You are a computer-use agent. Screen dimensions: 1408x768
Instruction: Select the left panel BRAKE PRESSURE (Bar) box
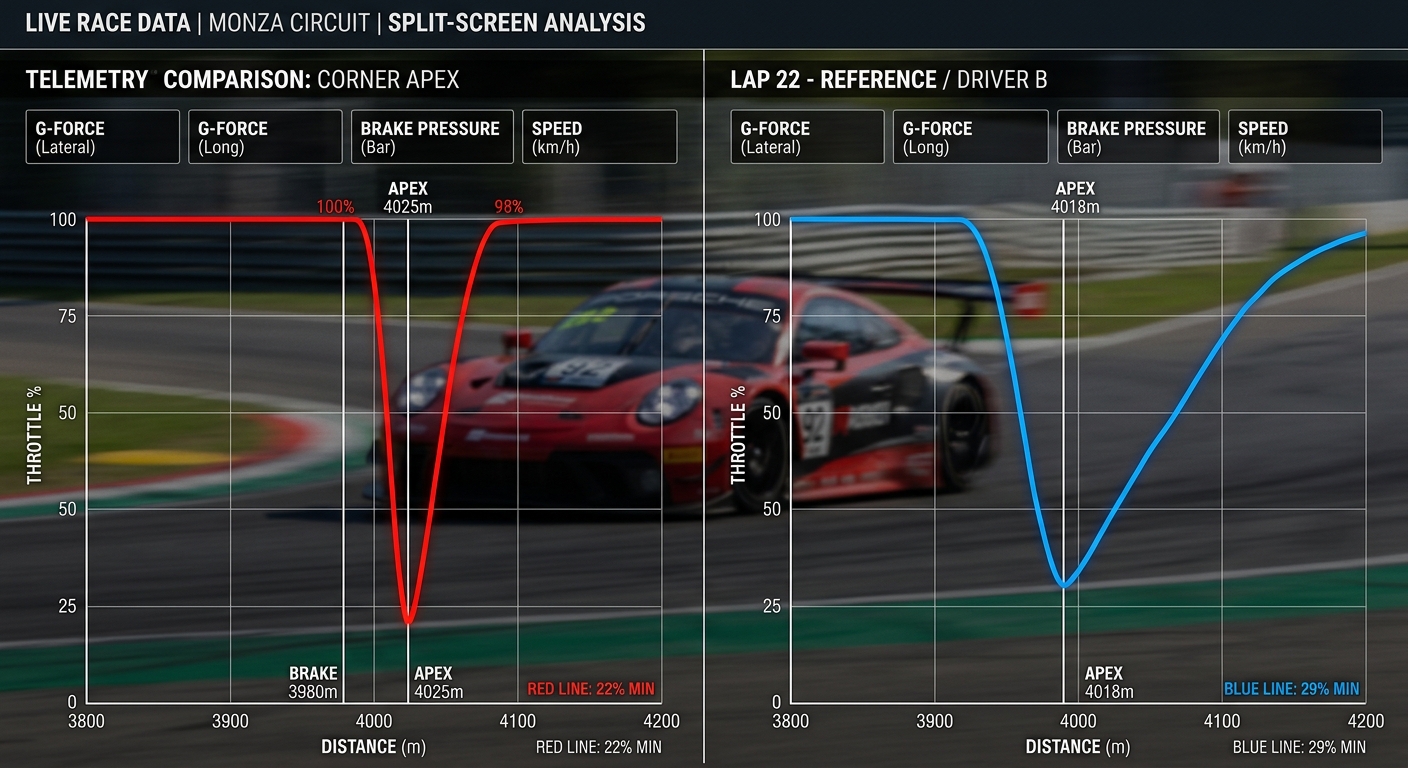pos(431,137)
